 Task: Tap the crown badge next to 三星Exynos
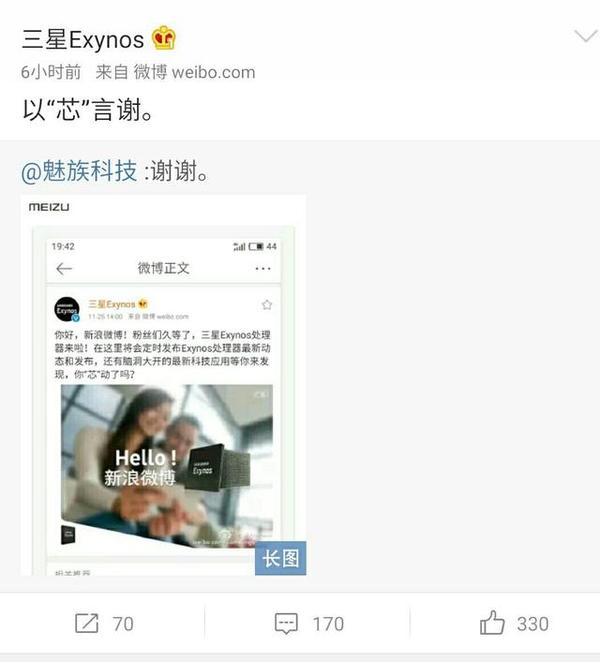pyautogui.click(x=164, y=38)
